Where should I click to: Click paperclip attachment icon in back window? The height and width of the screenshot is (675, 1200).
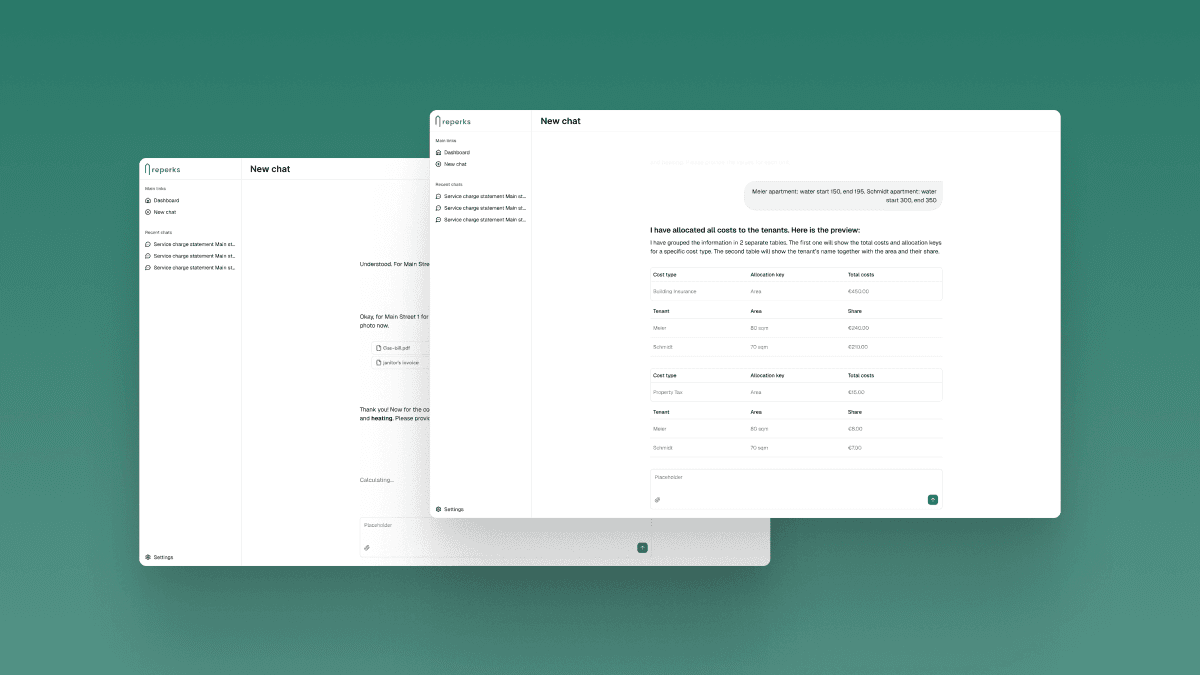(367, 548)
